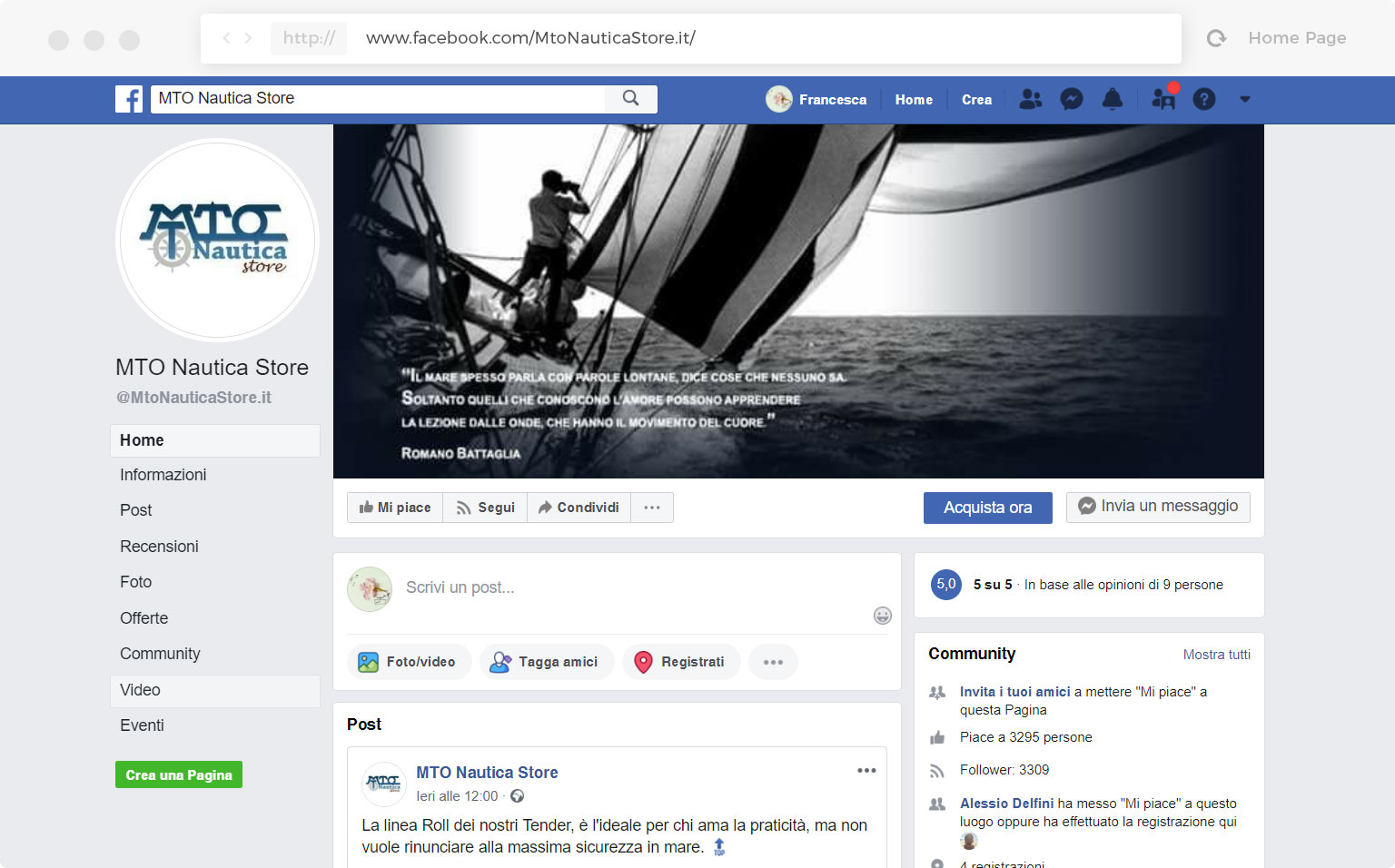Click the search magnifier button
This screenshot has height=868, width=1395.
630,98
